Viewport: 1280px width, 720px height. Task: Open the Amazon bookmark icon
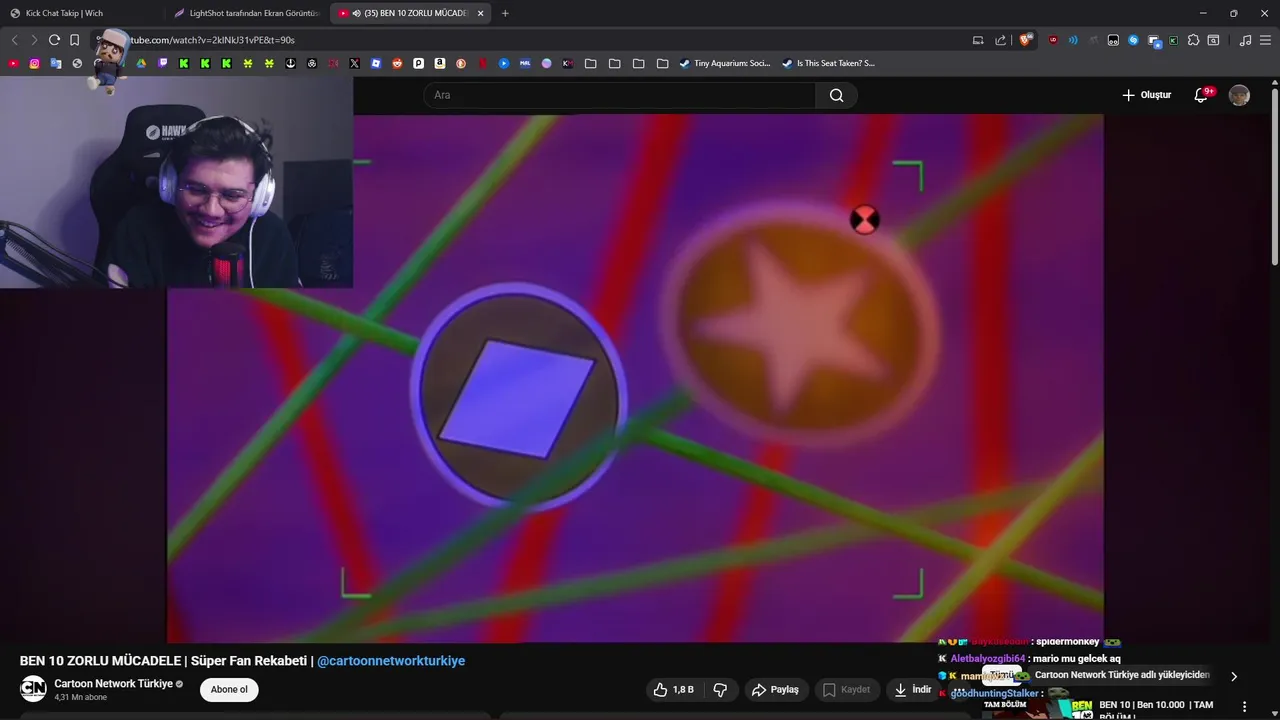pyautogui.click(x=439, y=63)
